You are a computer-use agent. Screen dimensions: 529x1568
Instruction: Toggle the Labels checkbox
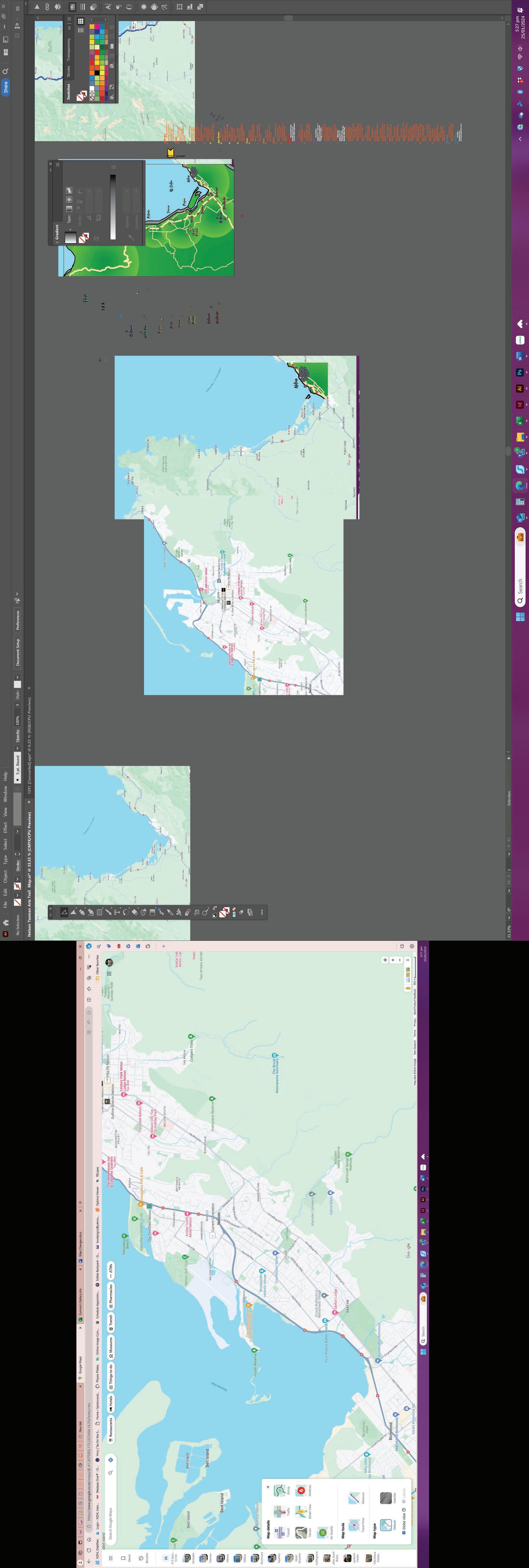click(x=404, y=1502)
